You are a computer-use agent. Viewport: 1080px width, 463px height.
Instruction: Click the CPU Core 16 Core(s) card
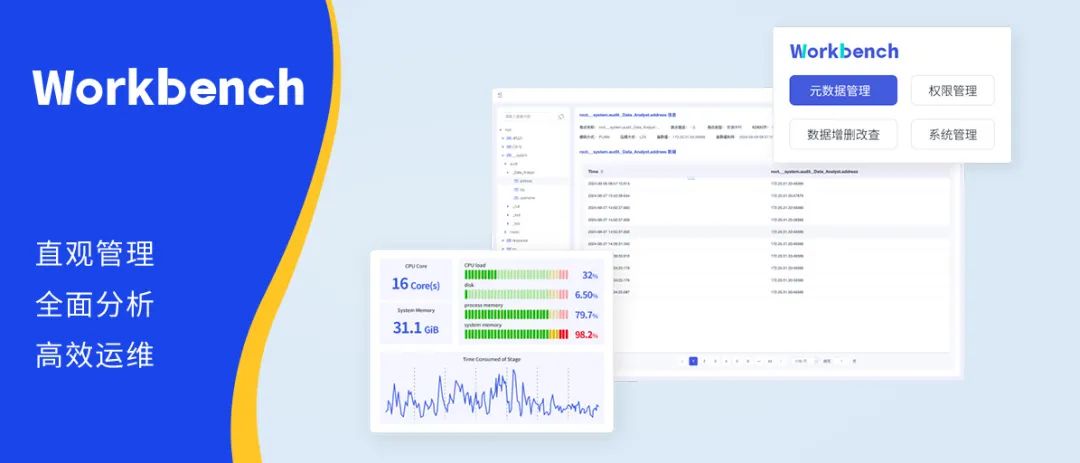tap(416, 279)
